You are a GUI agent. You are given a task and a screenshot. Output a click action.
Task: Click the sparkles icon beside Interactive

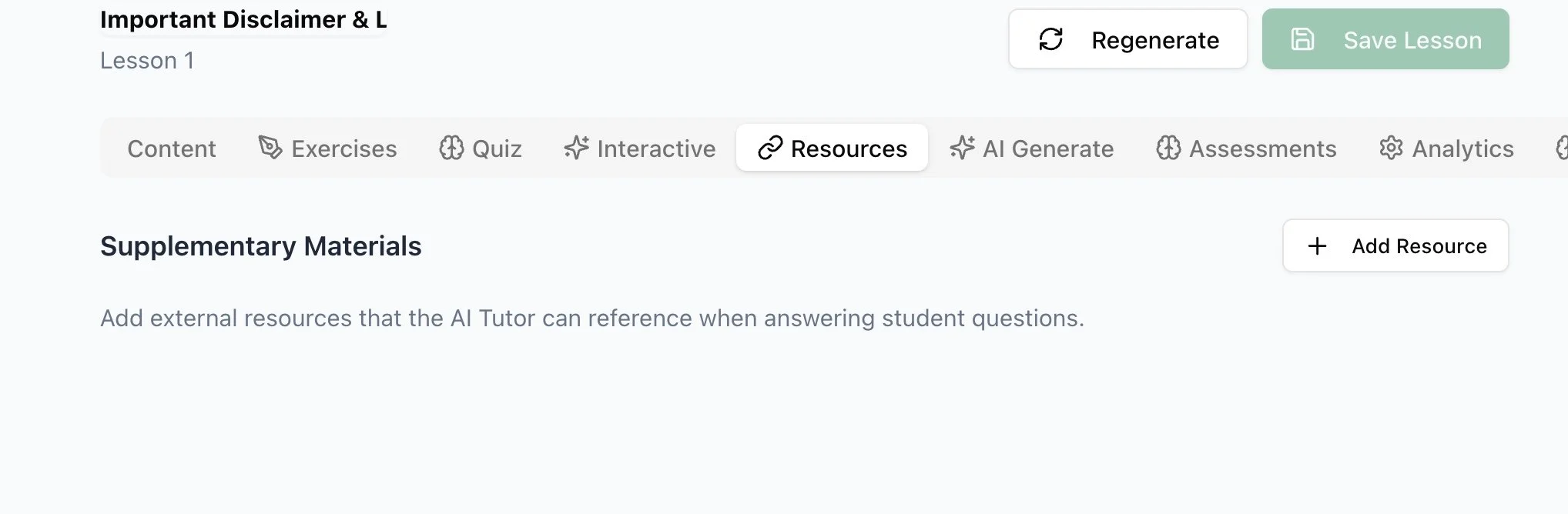[576, 147]
